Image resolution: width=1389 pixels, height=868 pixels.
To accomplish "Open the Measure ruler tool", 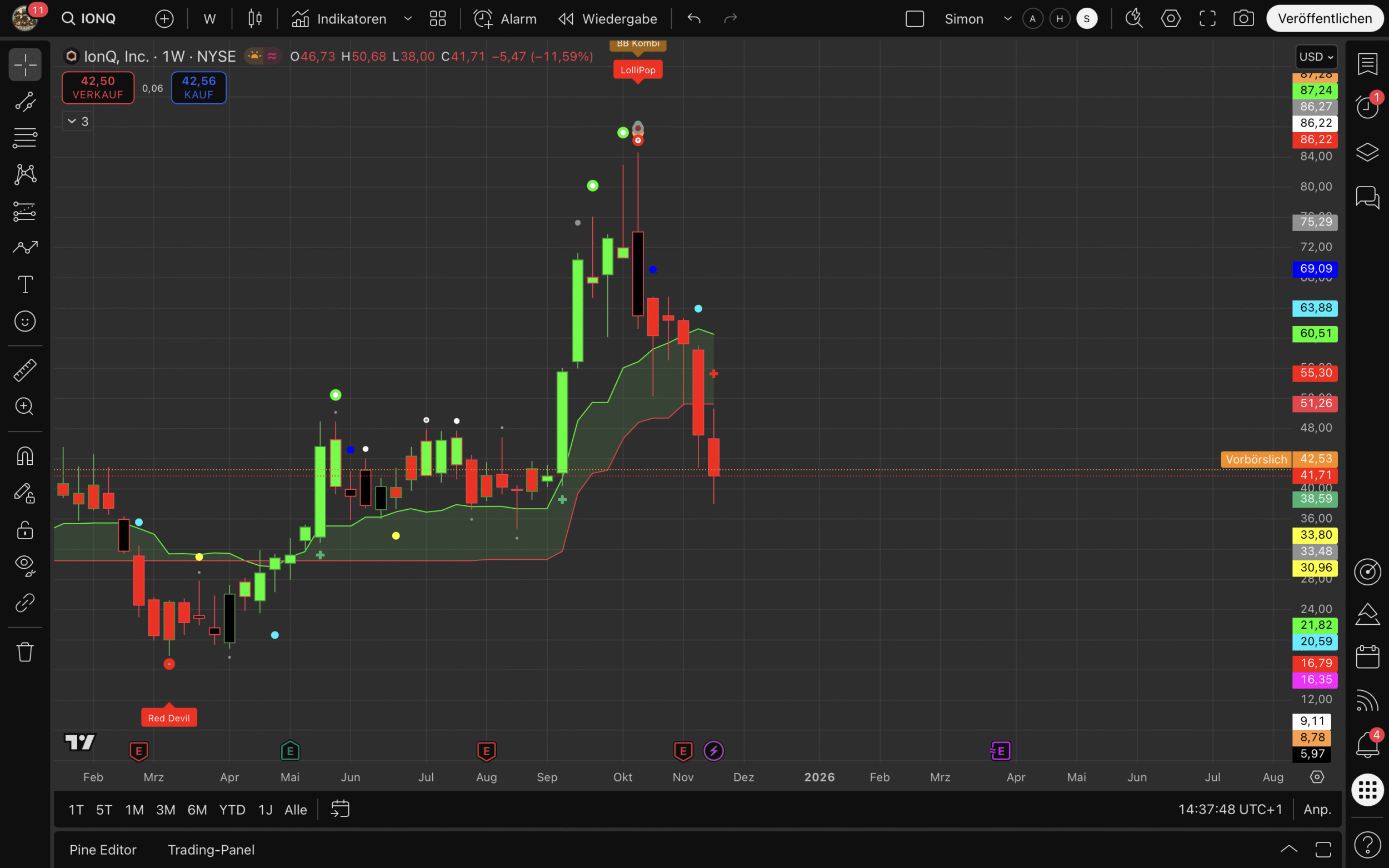I will [24, 370].
